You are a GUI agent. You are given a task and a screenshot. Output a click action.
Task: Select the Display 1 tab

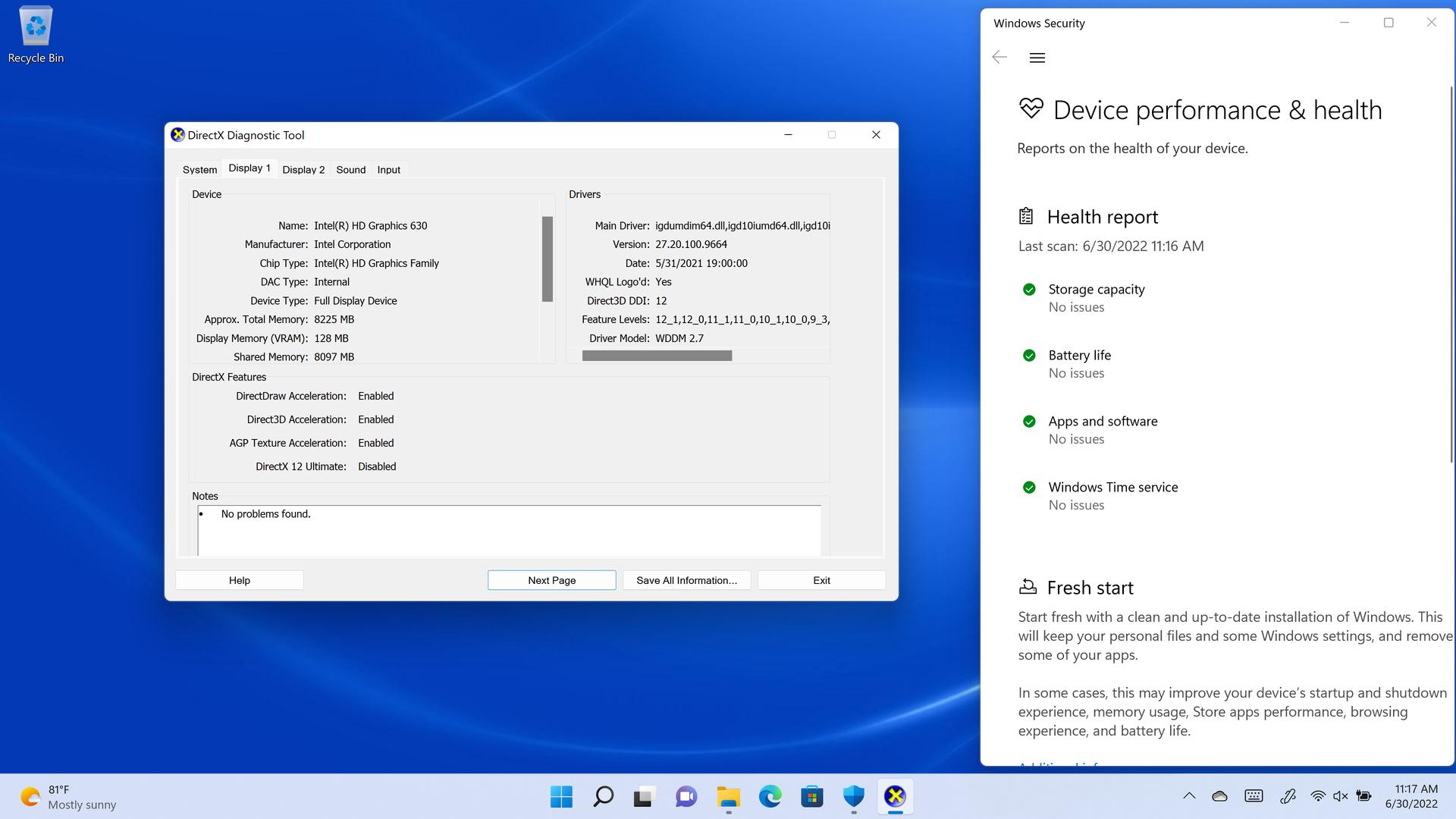click(249, 168)
